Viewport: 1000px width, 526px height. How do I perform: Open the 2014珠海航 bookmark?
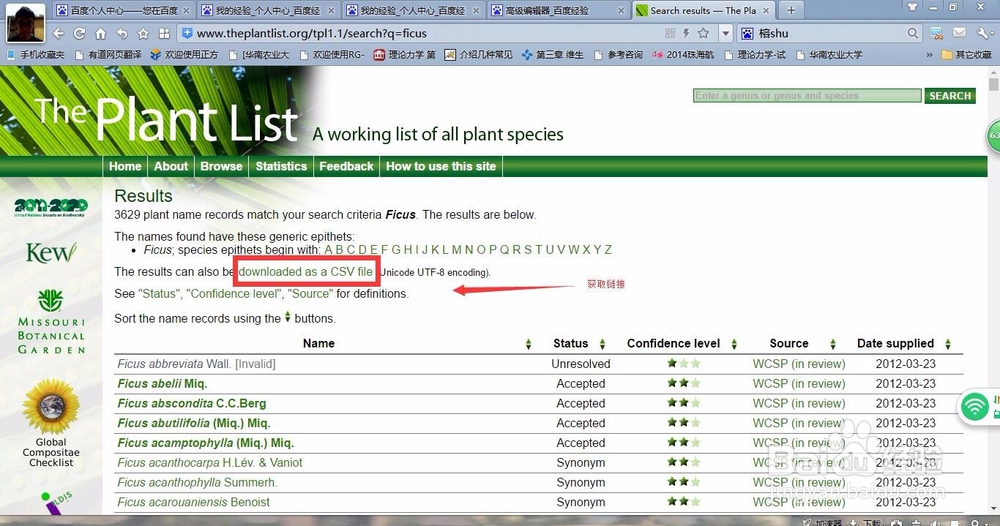(682, 55)
